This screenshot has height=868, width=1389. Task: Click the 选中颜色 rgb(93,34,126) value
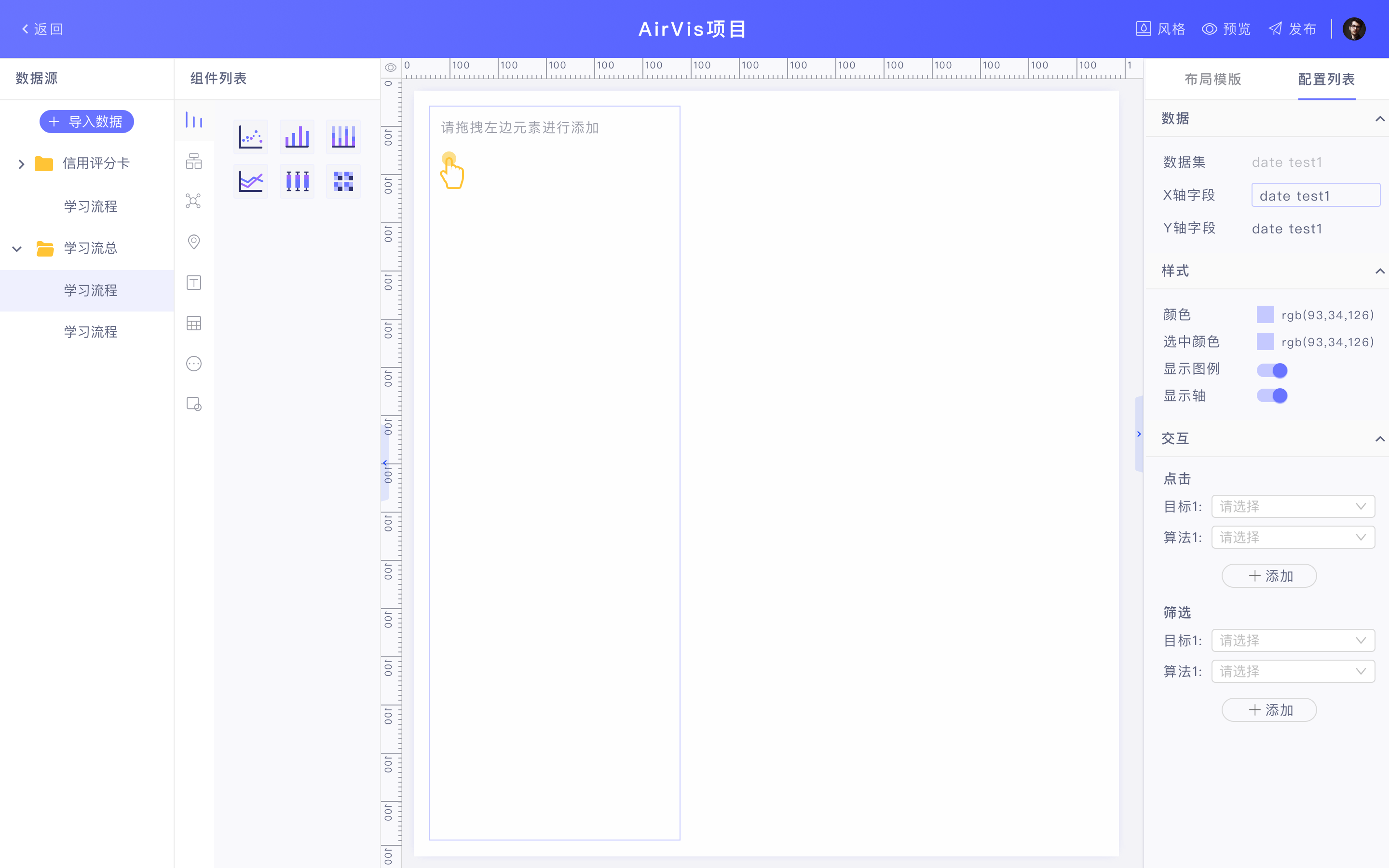pos(1328,342)
